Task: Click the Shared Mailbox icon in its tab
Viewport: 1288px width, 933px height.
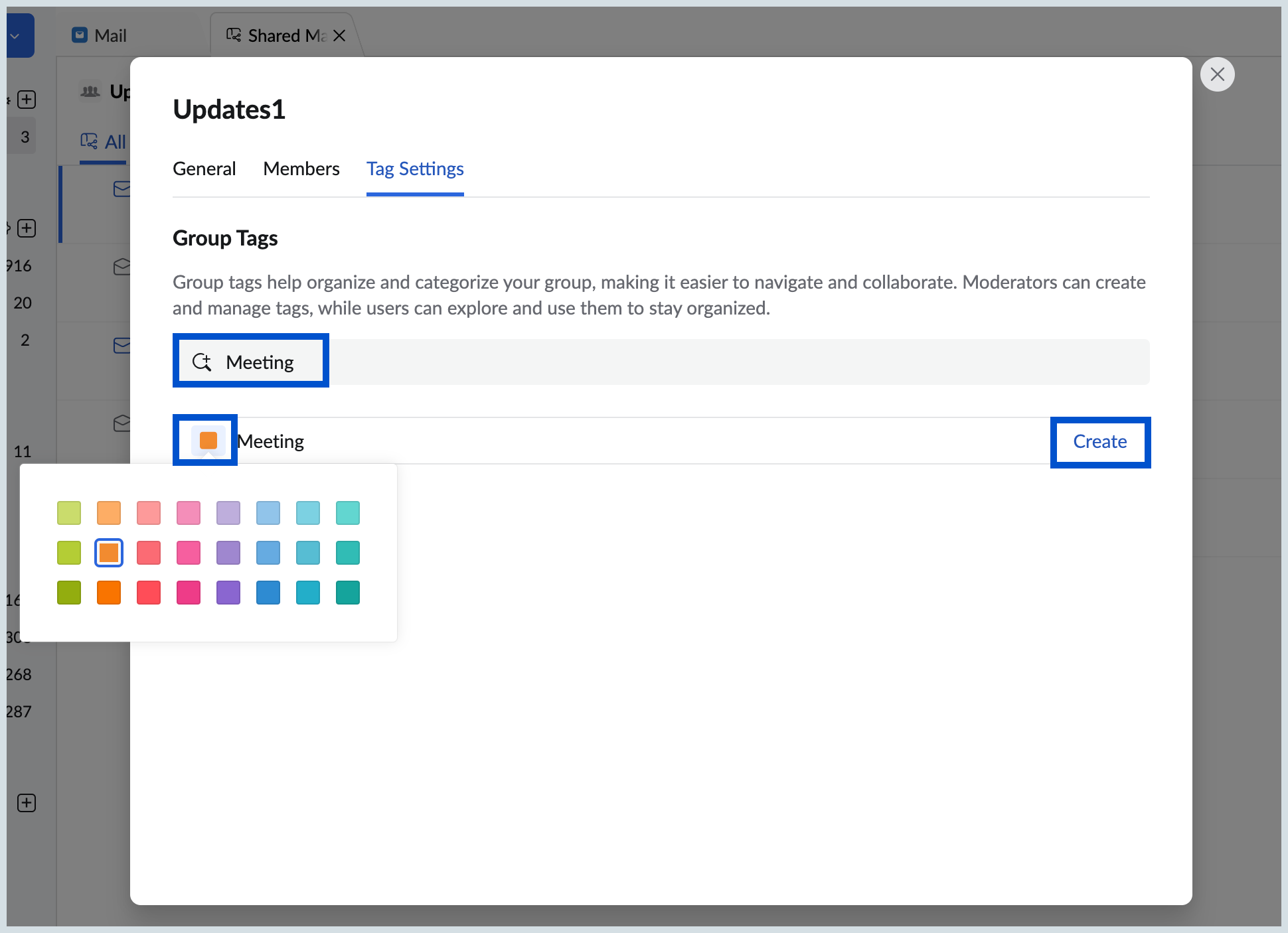Action: [234, 35]
